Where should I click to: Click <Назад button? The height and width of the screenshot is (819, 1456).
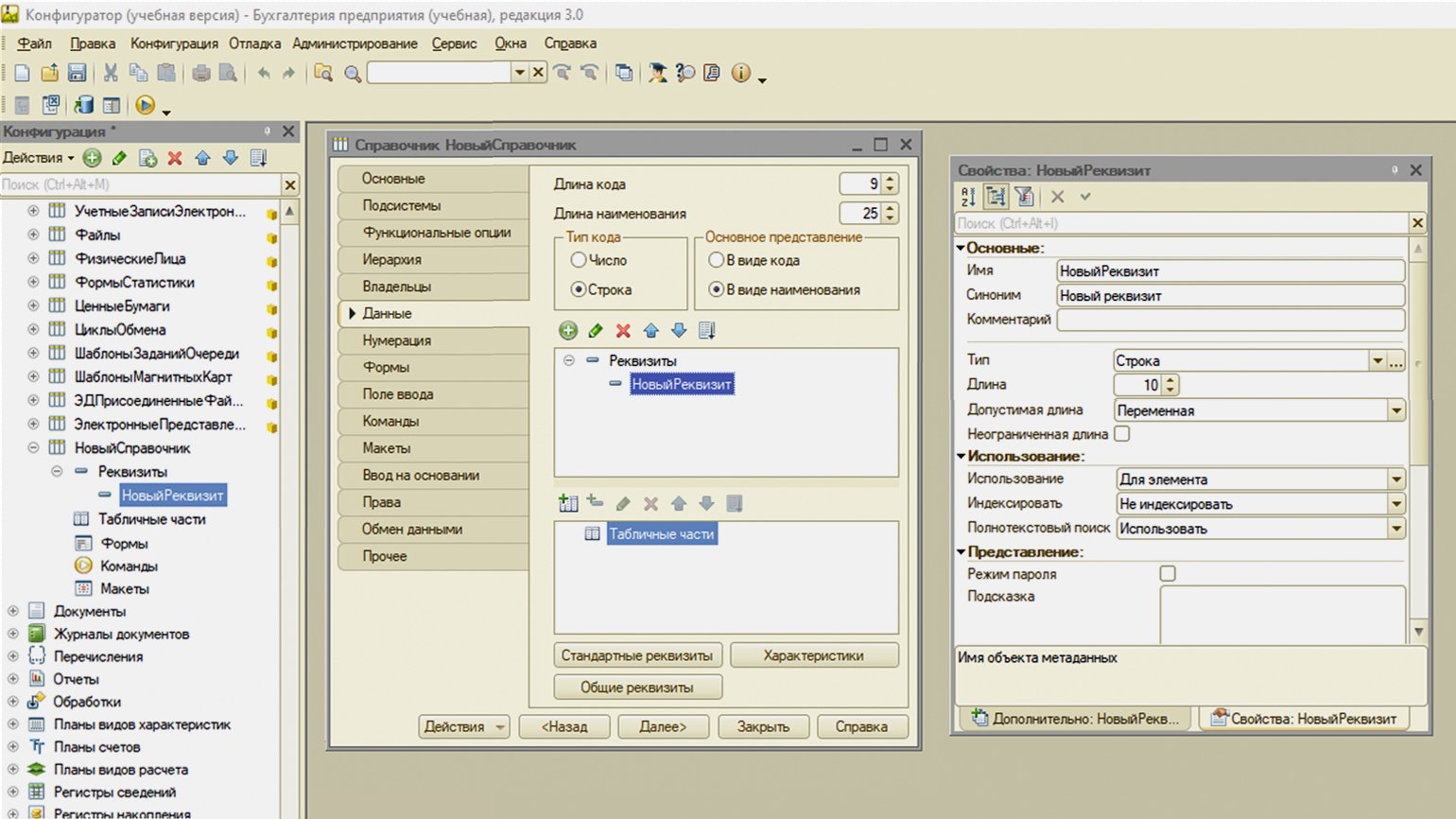564,726
